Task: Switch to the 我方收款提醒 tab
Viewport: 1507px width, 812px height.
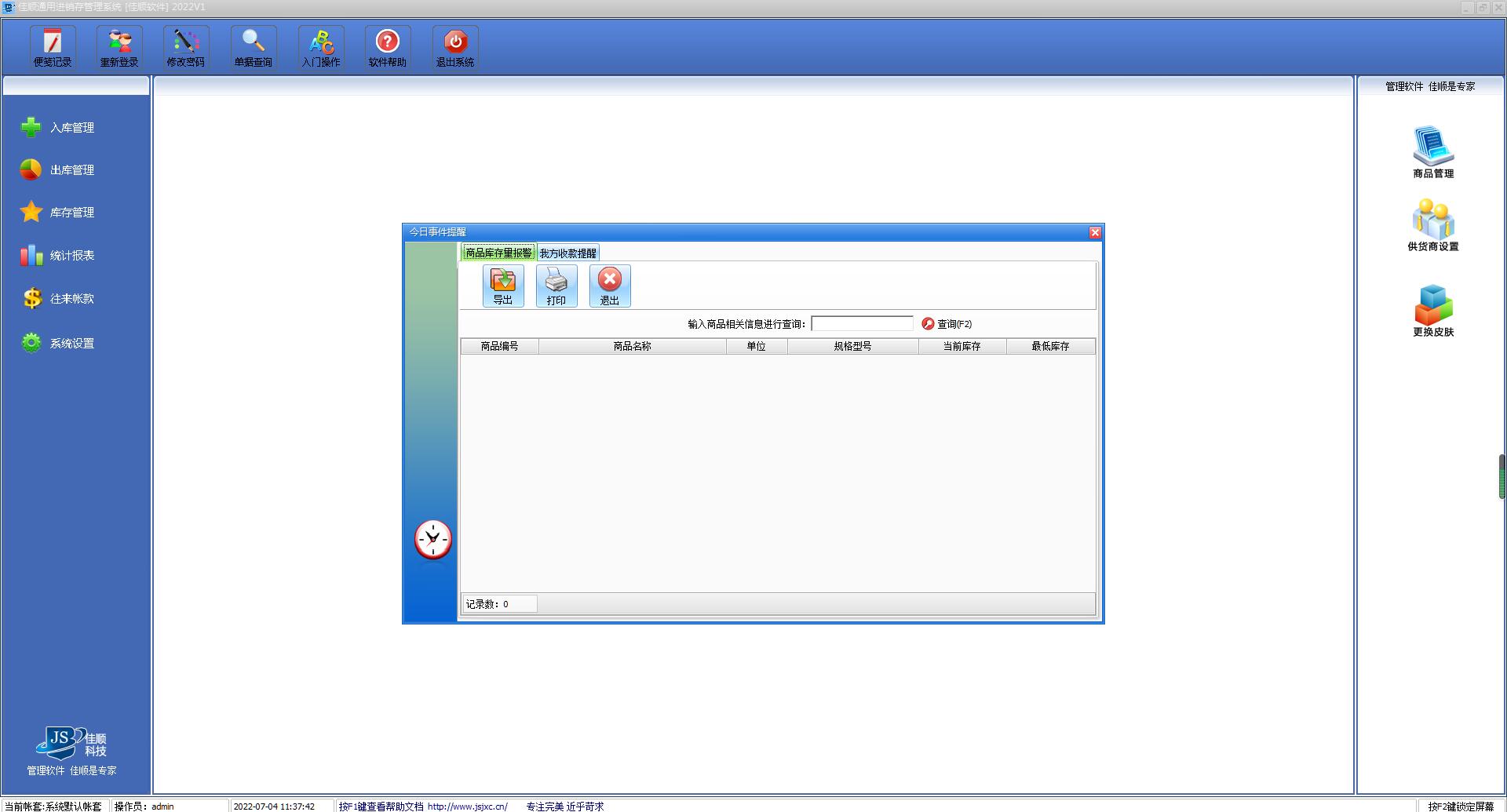Action: point(567,252)
